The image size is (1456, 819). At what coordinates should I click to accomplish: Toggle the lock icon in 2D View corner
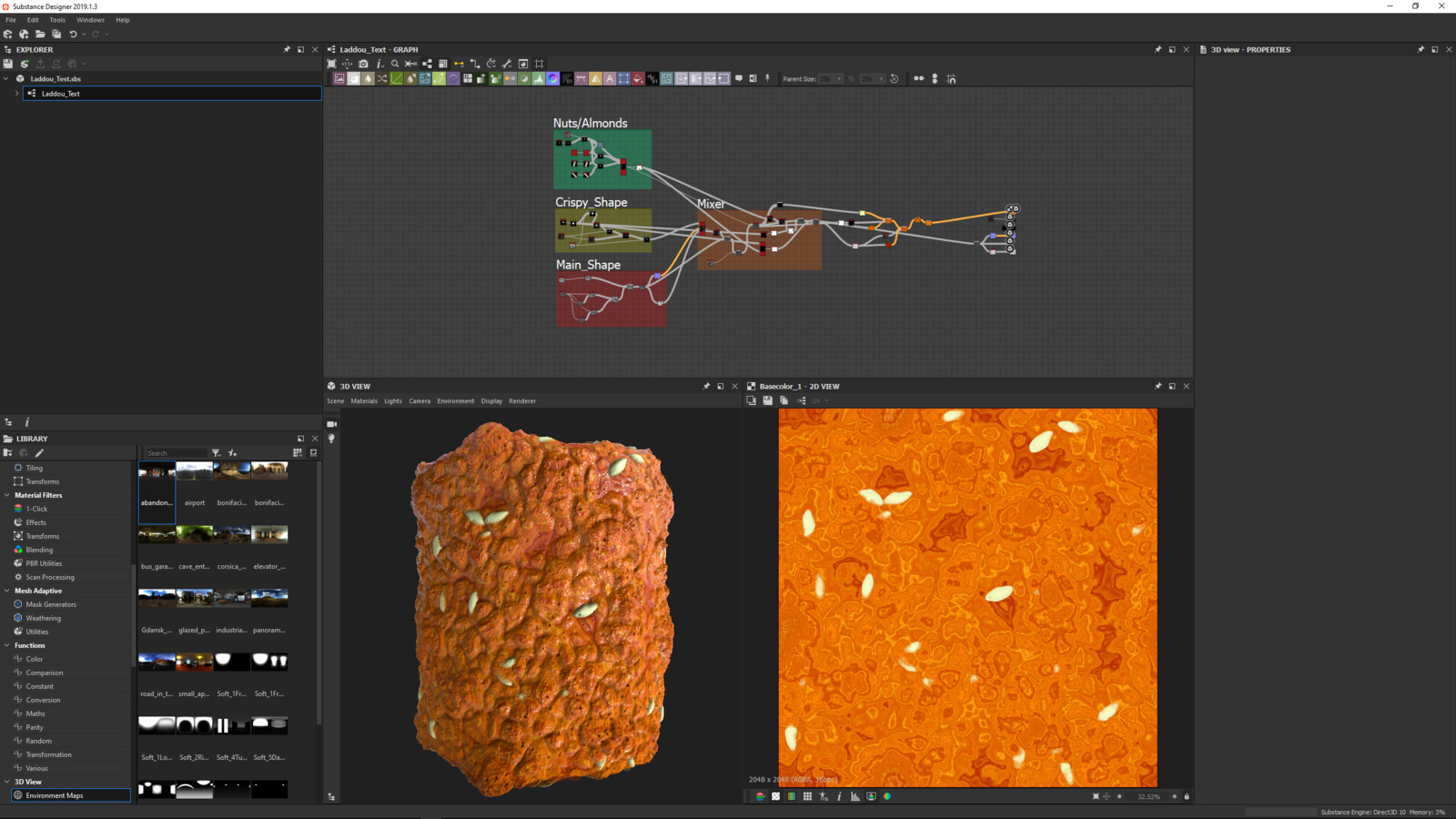click(1187, 796)
